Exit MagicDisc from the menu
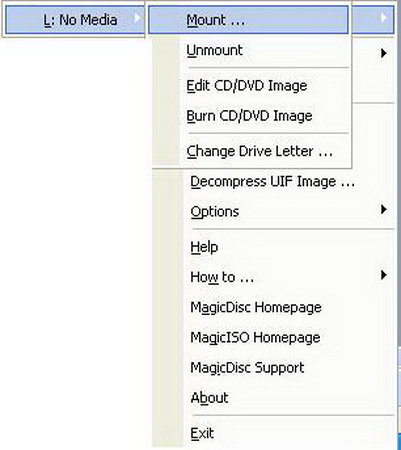The image size is (401, 450). pyautogui.click(x=202, y=433)
